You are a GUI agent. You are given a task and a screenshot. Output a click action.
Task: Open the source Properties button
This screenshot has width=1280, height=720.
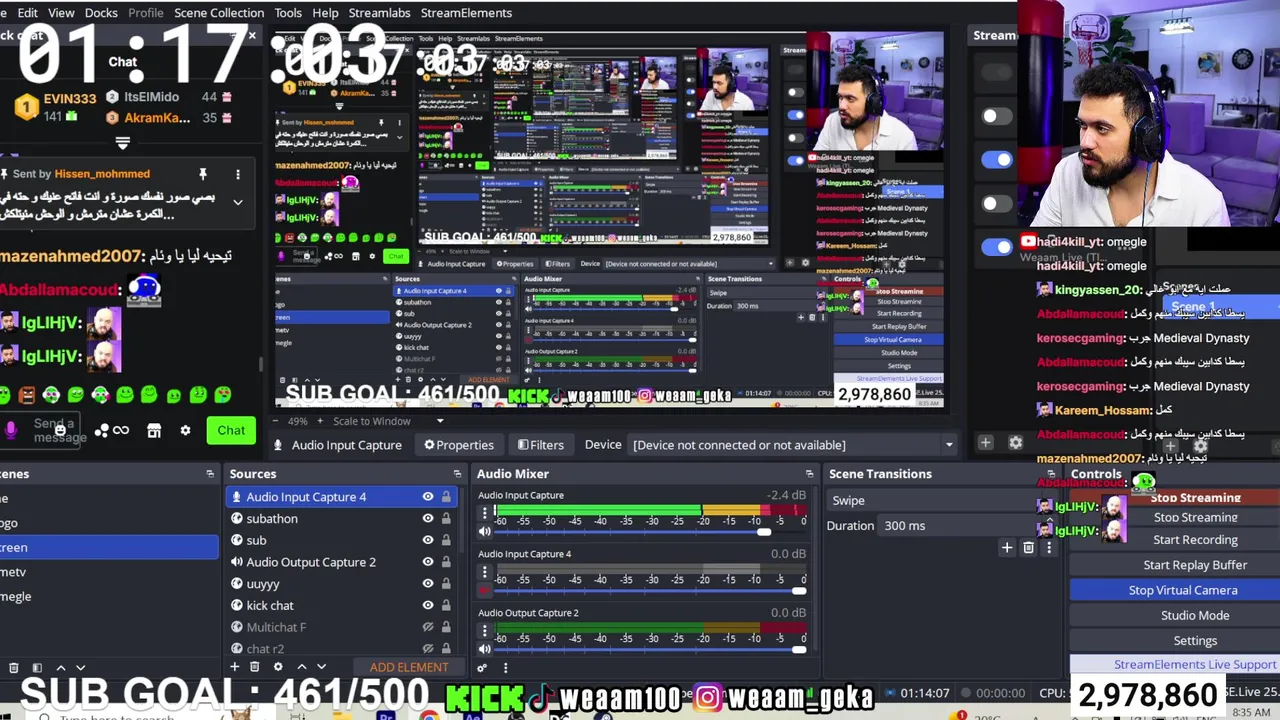459,445
